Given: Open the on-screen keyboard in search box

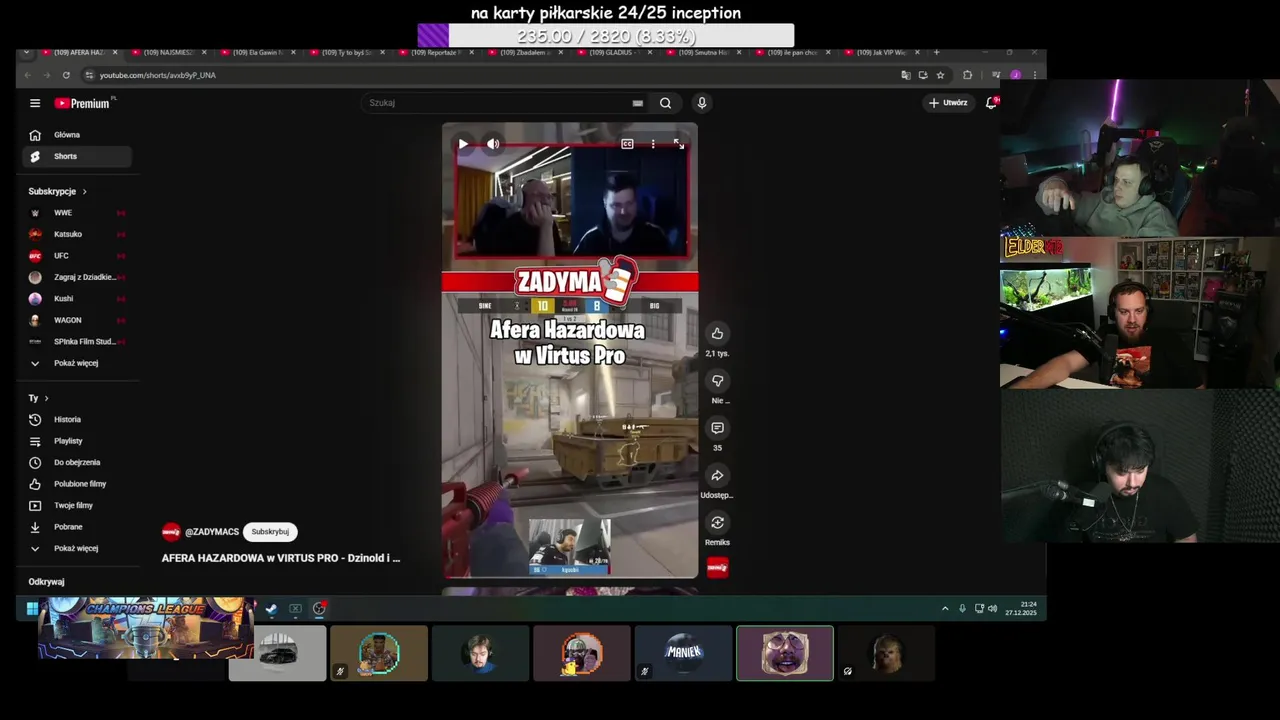Looking at the screenshot, I should [637, 103].
